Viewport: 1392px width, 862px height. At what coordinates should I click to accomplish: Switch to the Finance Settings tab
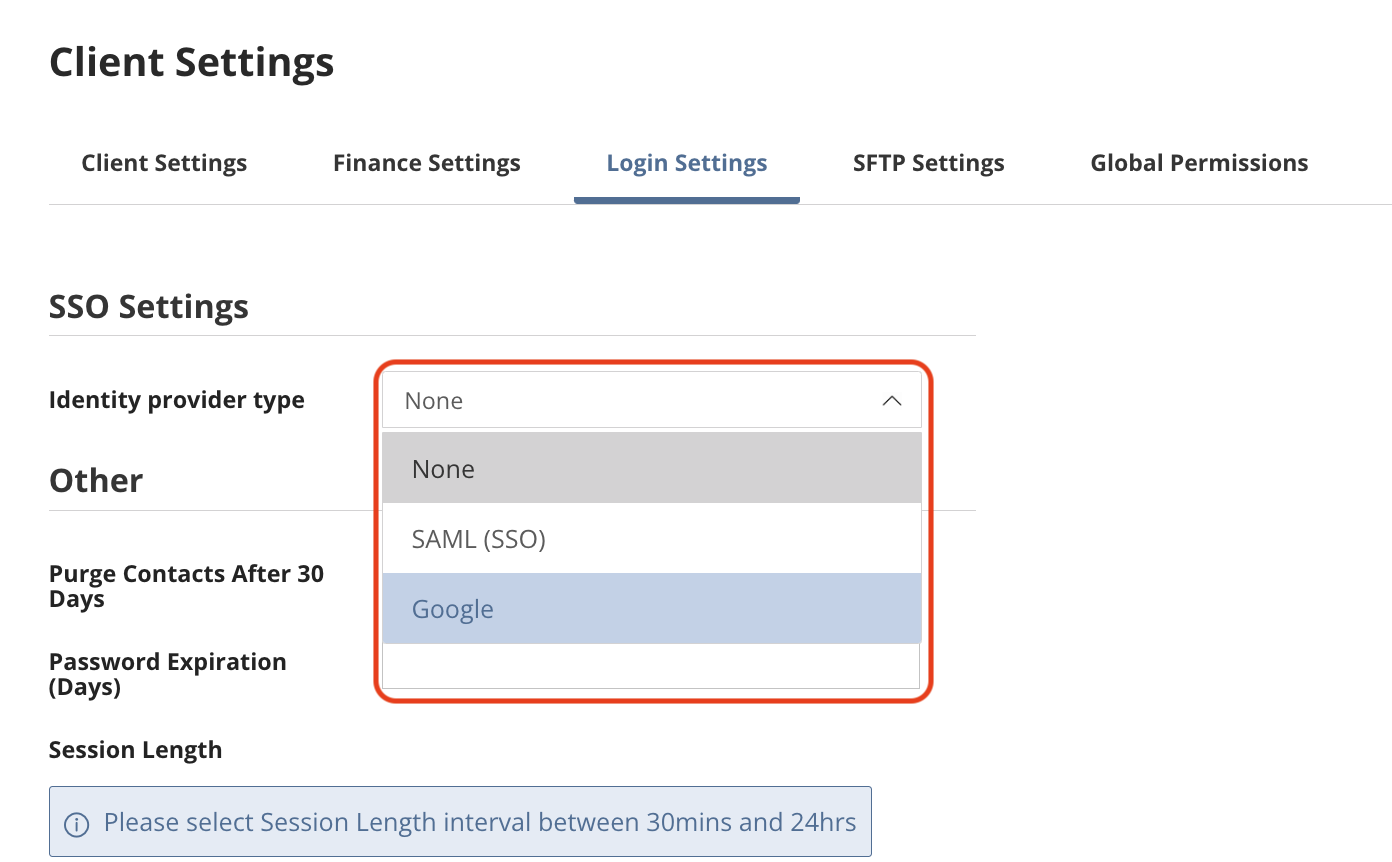tap(427, 164)
